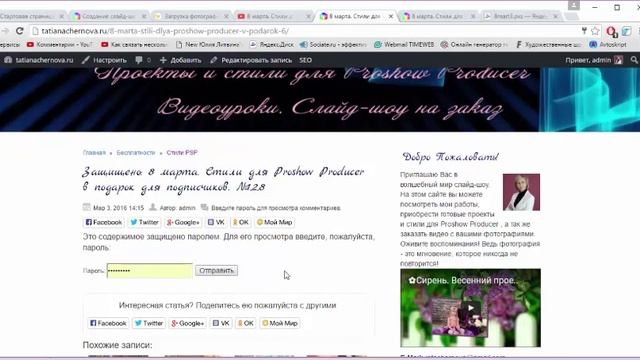This screenshot has width=640, height=360.
Task: Share via the bottom VK button
Action: coord(221,323)
